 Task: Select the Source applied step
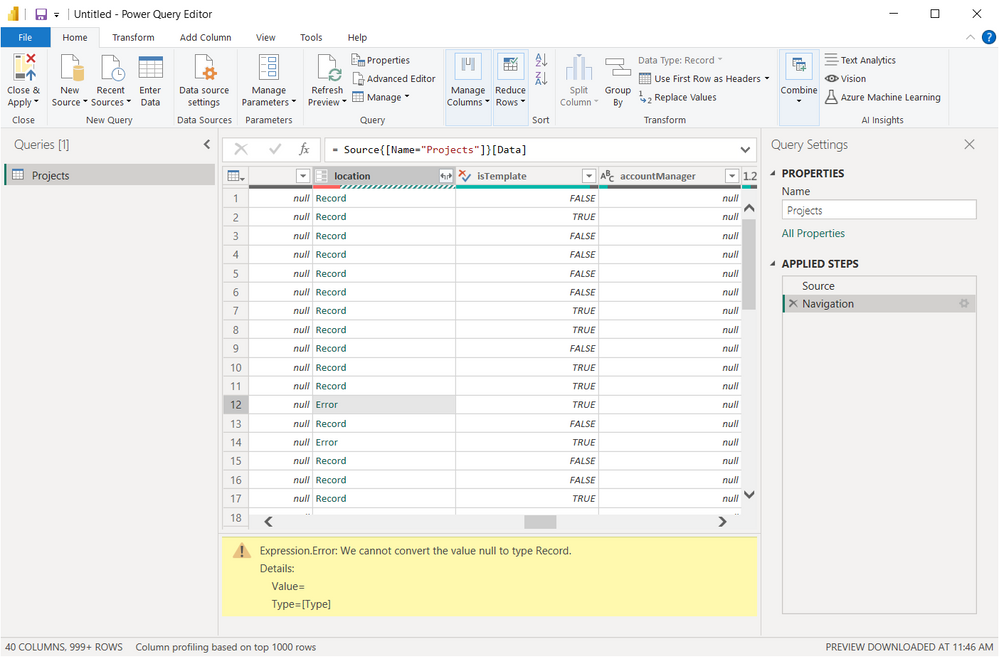[x=879, y=286]
